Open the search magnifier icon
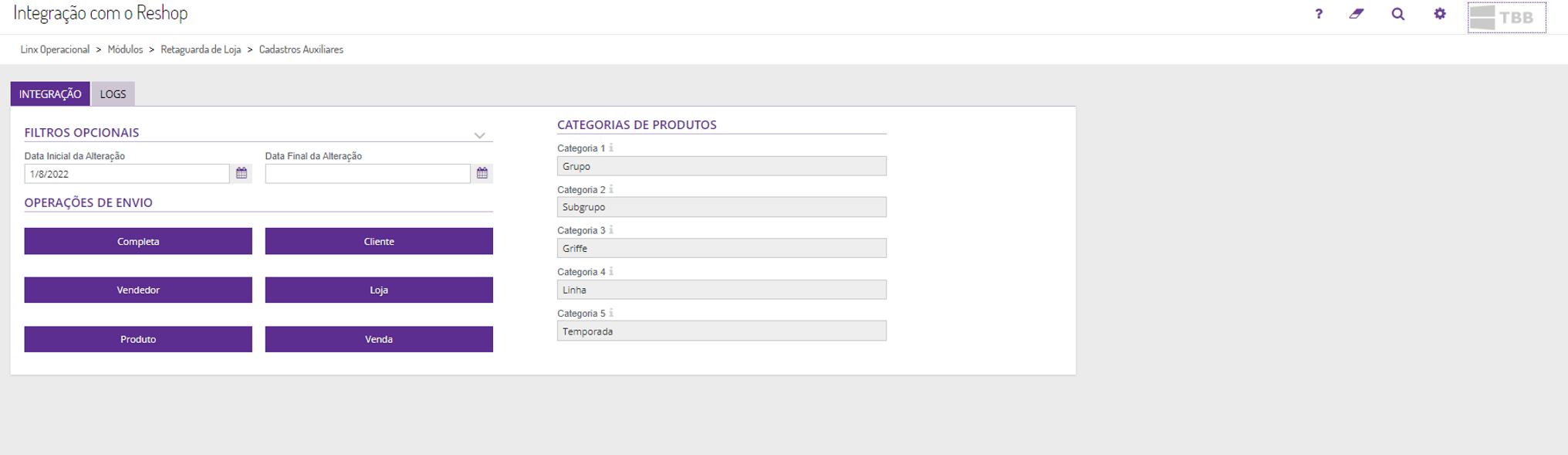Image resolution: width=1568 pixels, height=455 pixels. coord(1397,14)
